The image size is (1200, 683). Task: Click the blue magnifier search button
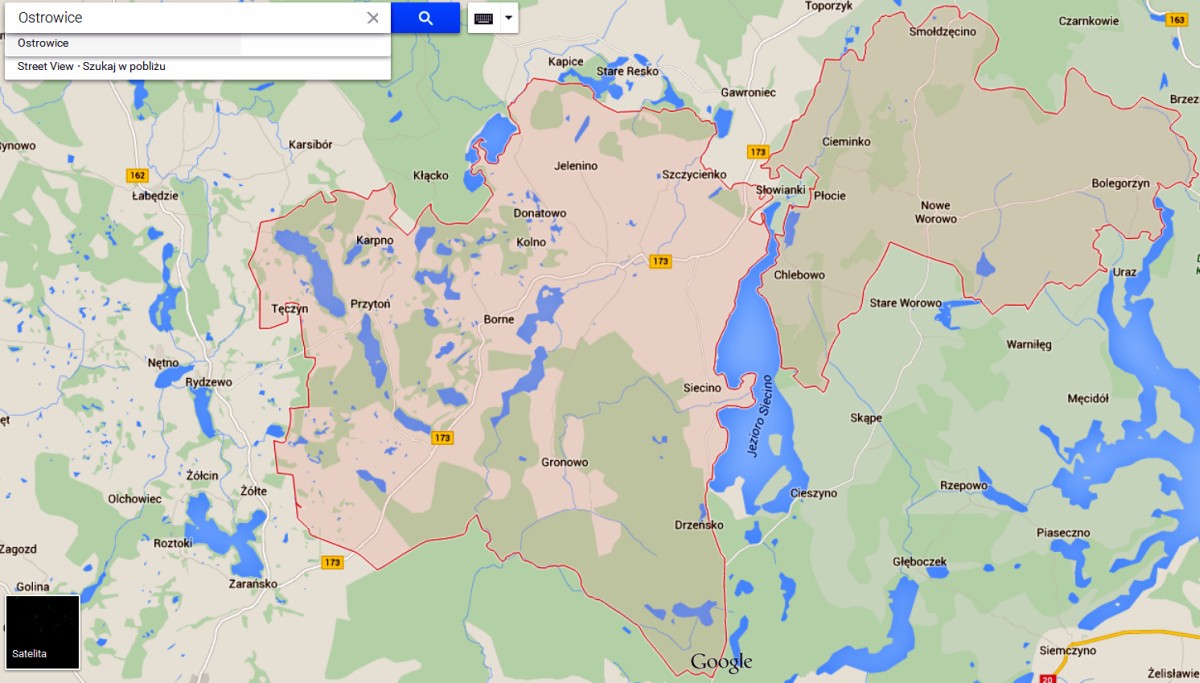pos(425,18)
